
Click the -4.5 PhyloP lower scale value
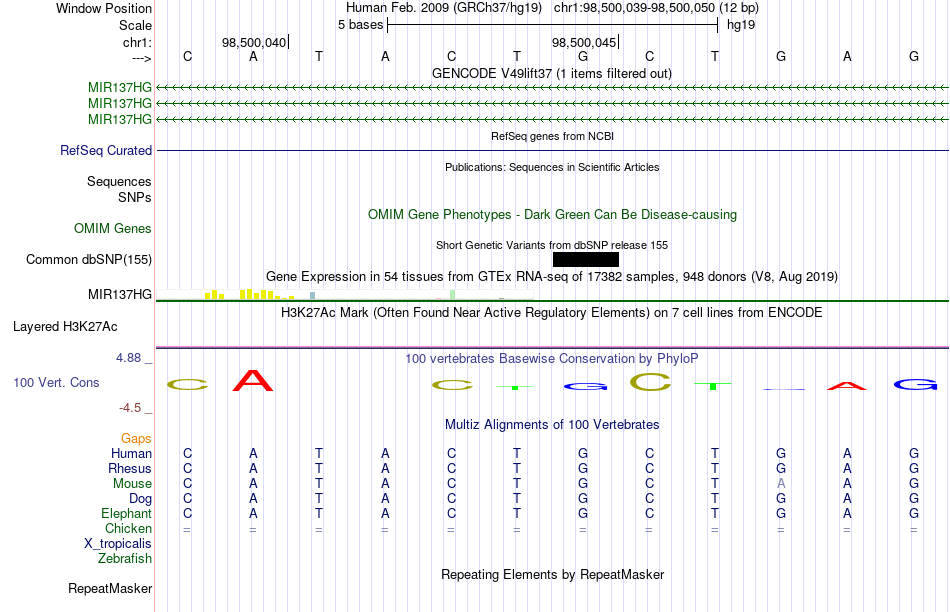coord(130,408)
